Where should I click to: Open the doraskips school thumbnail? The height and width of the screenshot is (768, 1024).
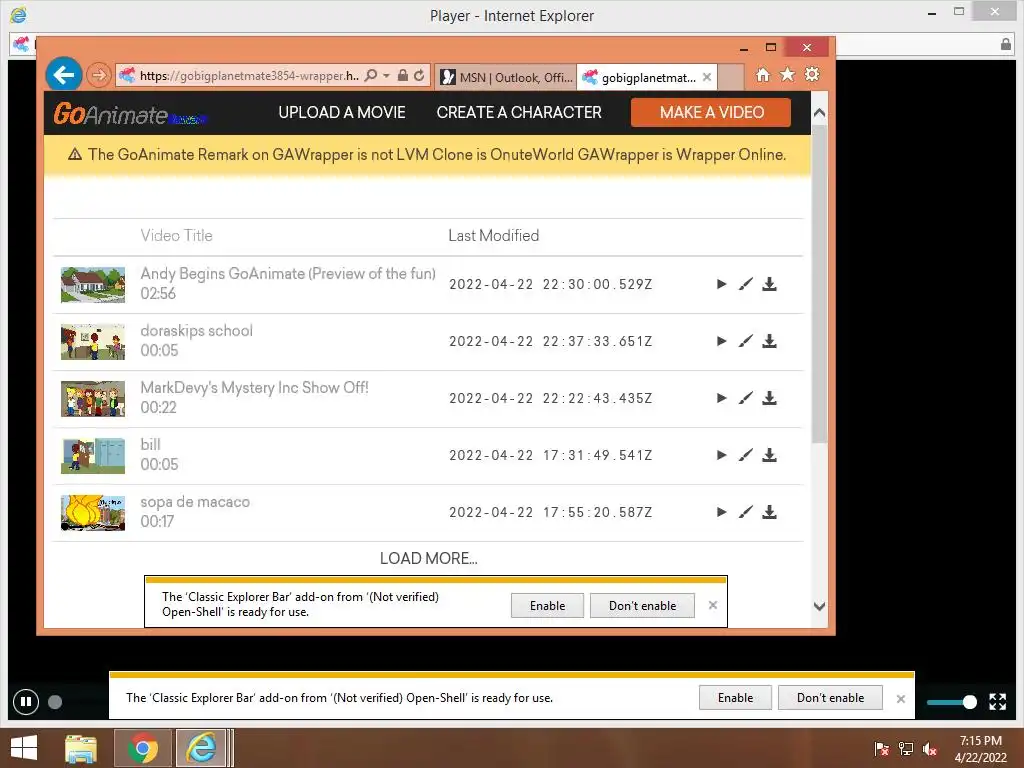pyautogui.click(x=93, y=342)
